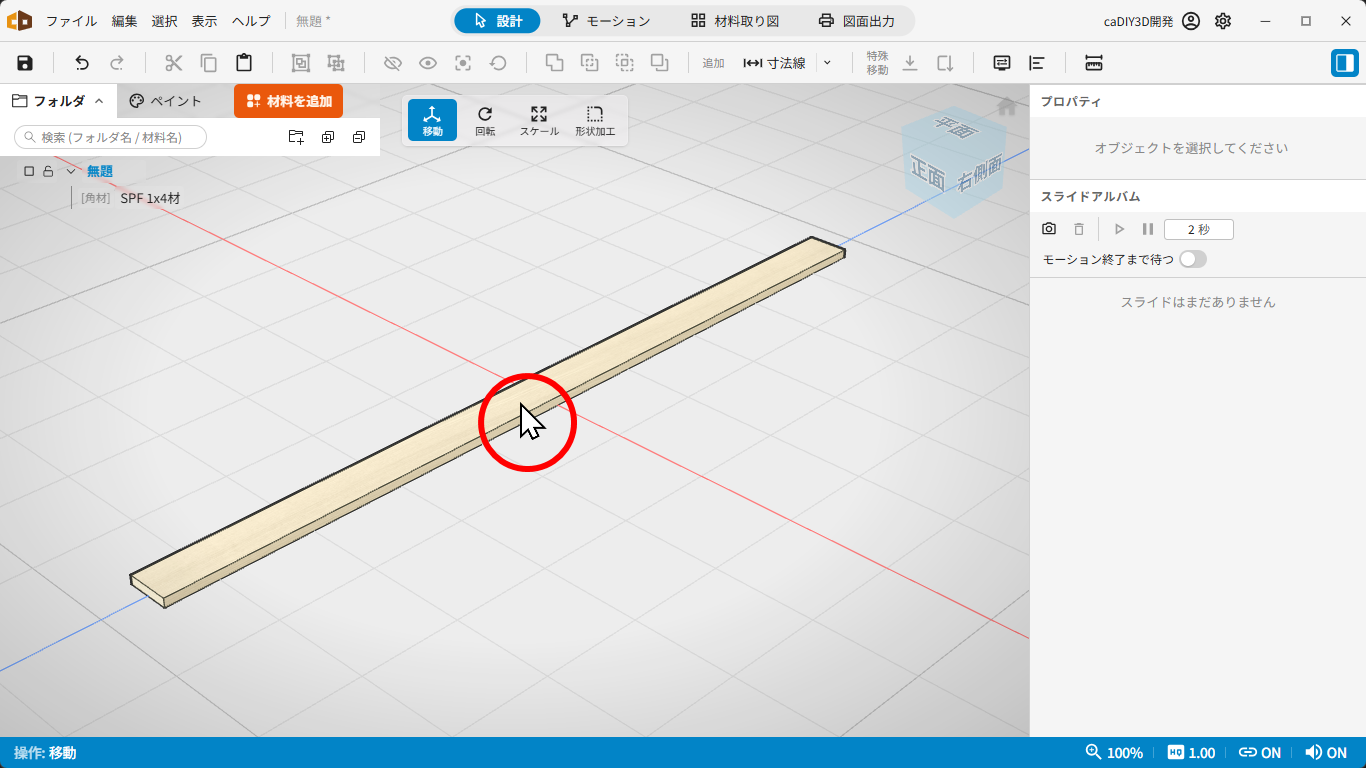Collapse the フォルダ panel chevron

pyautogui.click(x=99, y=101)
